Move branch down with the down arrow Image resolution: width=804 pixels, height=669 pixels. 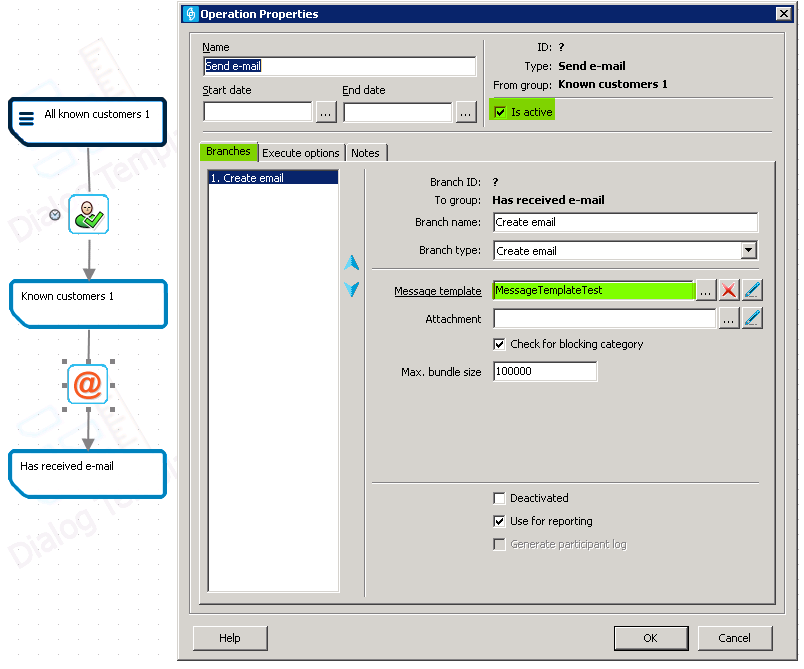click(x=351, y=289)
